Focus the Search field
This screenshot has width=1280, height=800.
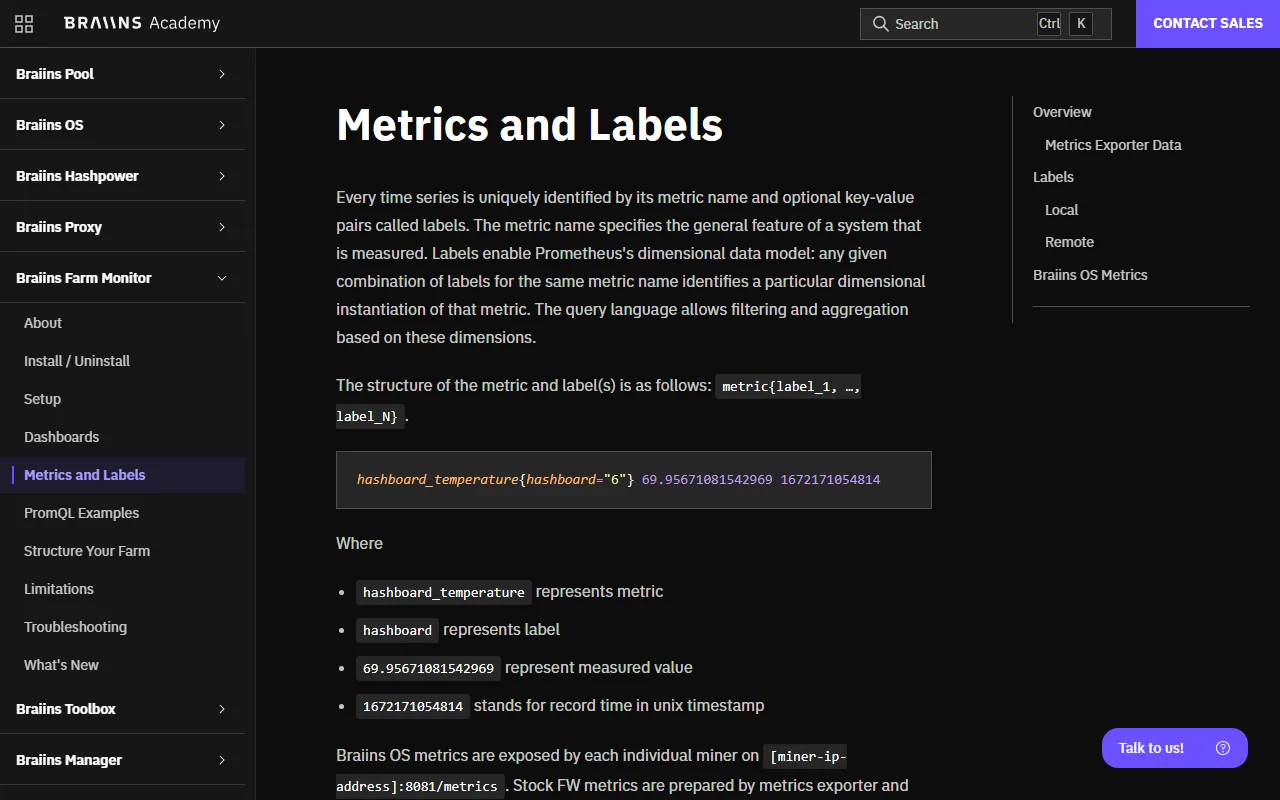[986, 24]
